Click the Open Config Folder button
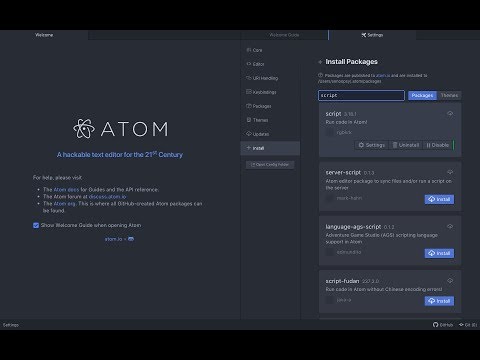Screen dimensions: 480x360 coord(270,165)
